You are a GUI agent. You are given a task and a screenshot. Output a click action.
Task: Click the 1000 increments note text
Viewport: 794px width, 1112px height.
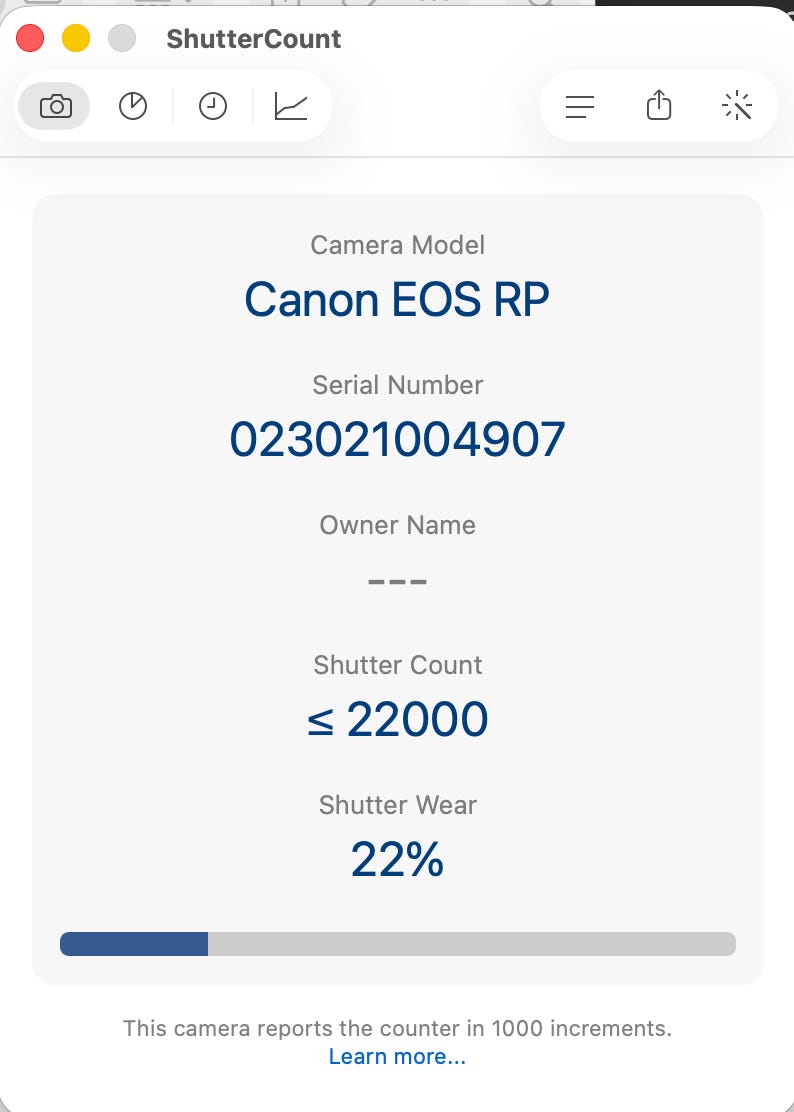click(x=397, y=1028)
